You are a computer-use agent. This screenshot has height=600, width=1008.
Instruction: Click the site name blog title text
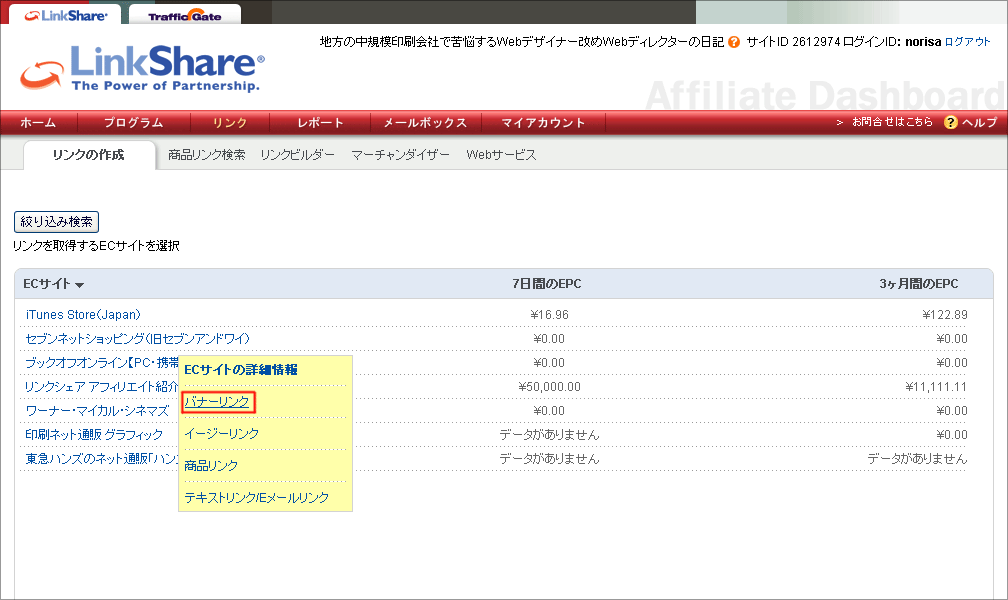pyautogui.click(x=522, y=42)
